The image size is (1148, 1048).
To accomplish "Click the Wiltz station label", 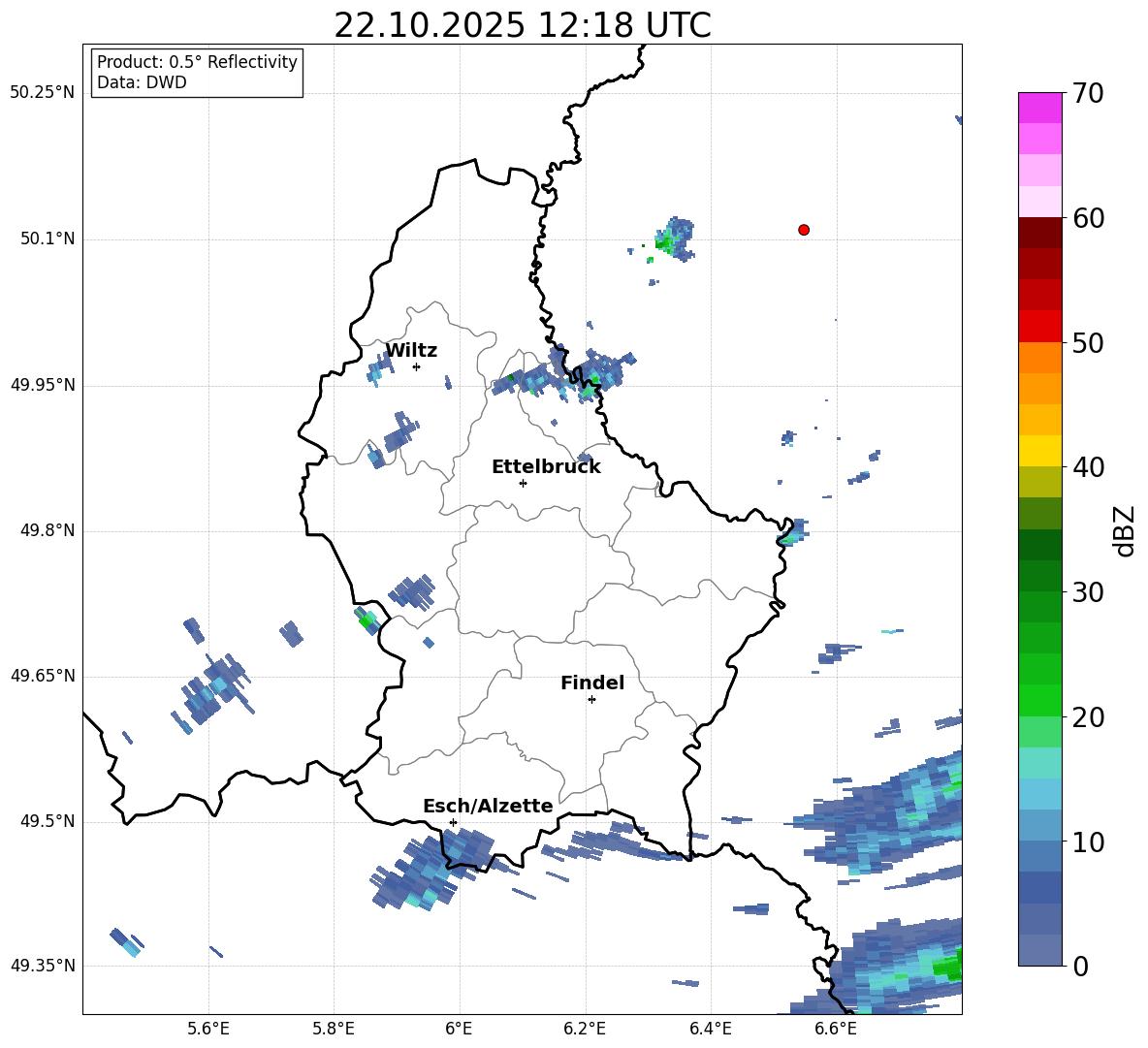I will click(411, 351).
